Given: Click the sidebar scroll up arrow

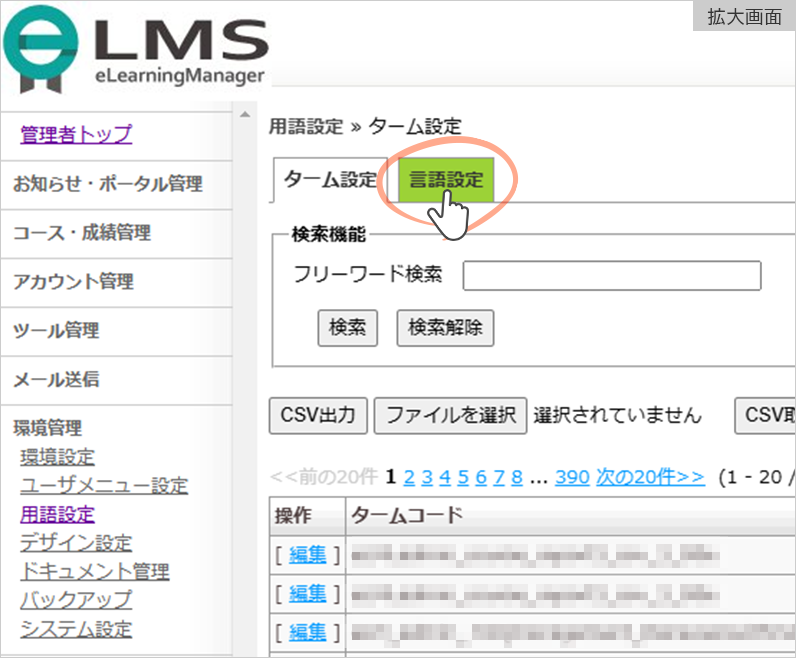Looking at the screenshot, I should (x=245, y=115).
